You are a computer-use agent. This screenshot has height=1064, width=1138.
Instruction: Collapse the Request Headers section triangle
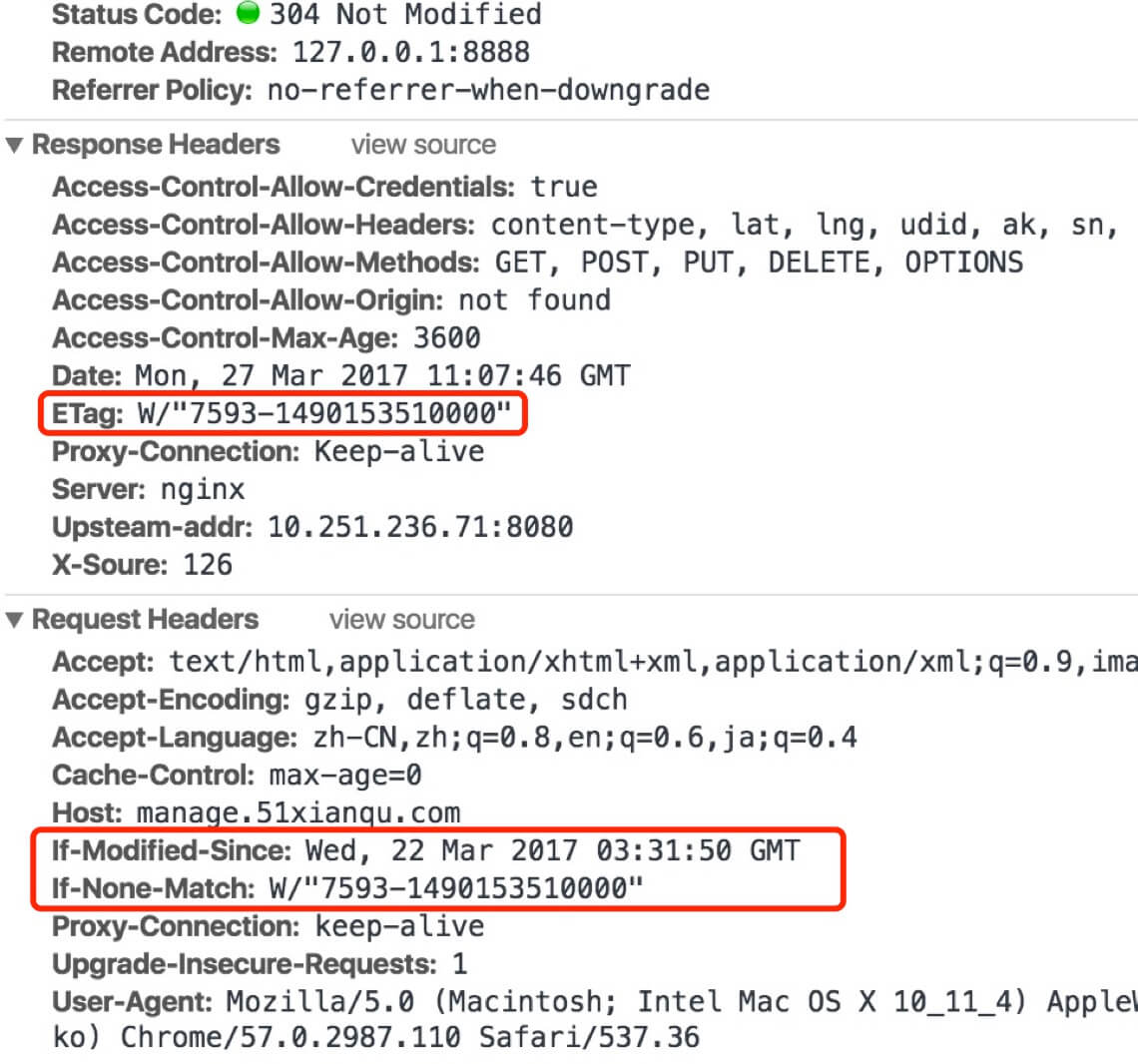coord(14,619)
